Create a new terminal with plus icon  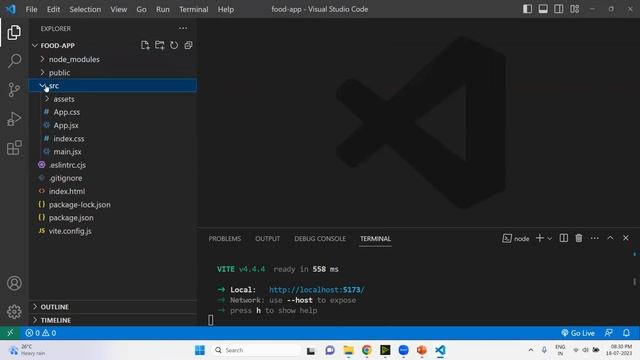point(540,238)
